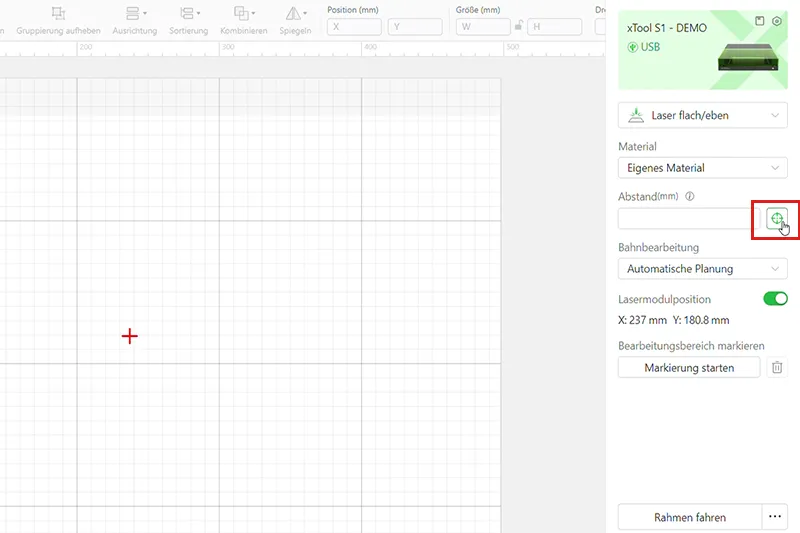Click the USB connection status icon
Image resolution: width=800 pixels, height=533 pixels.
point(632,47)
